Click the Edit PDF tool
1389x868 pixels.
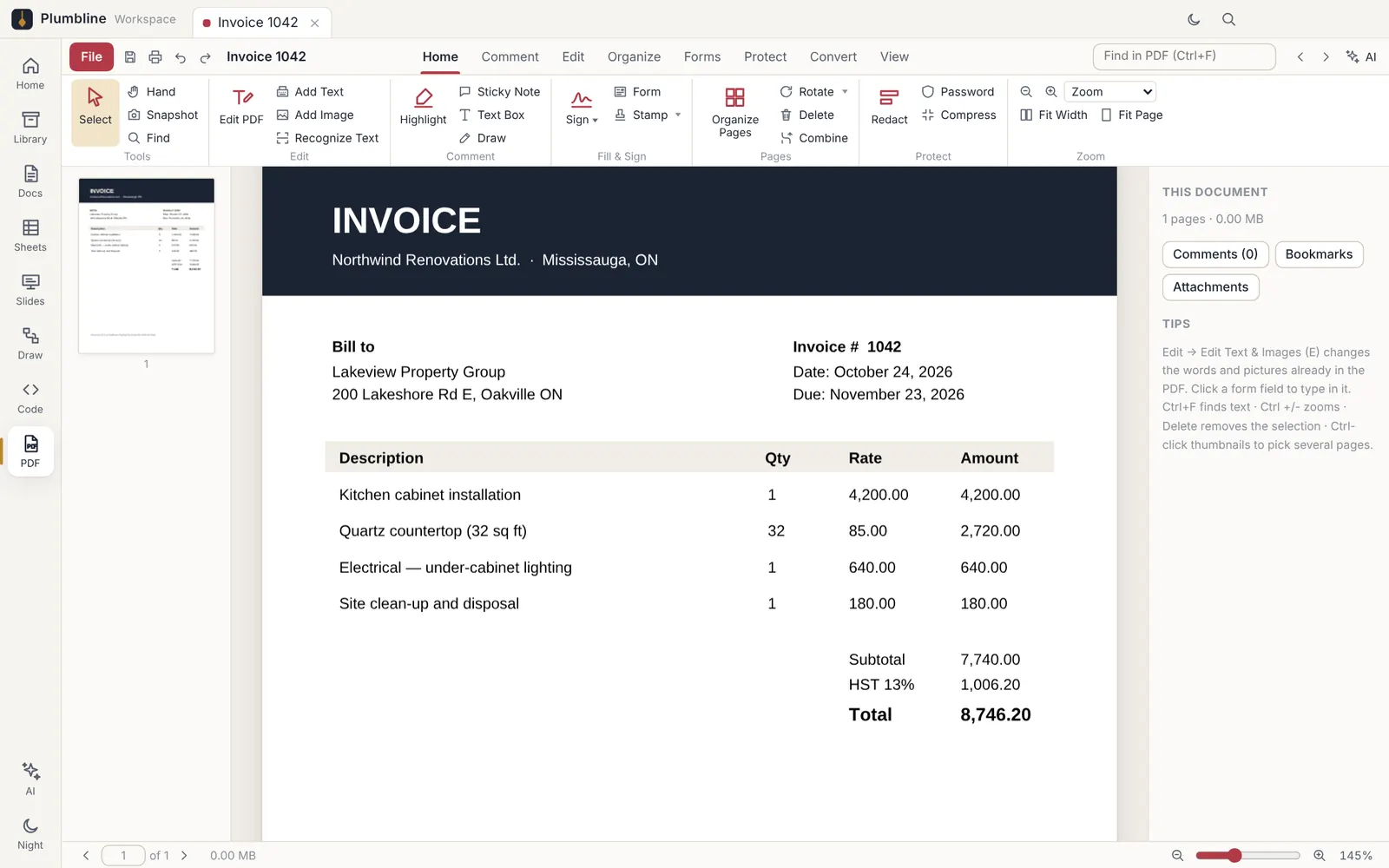[241, 107]
